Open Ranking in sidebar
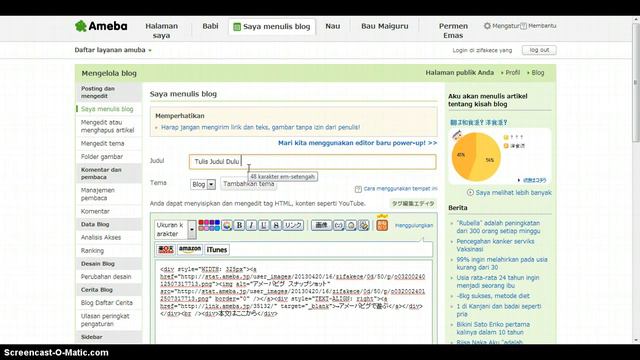 (92, 250)
